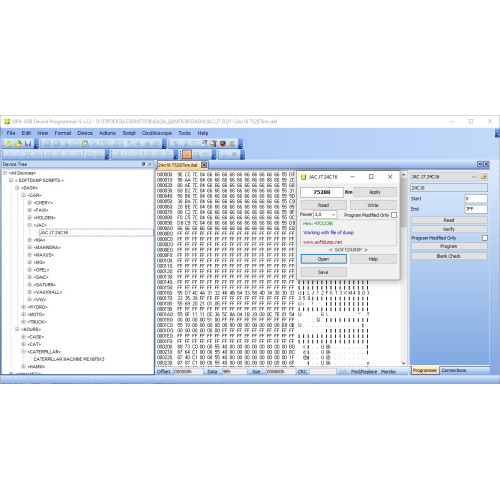This screenshot has height=500, width=500.
Task: Click Apply next to the Km field
Action: (x=375, y=192)
